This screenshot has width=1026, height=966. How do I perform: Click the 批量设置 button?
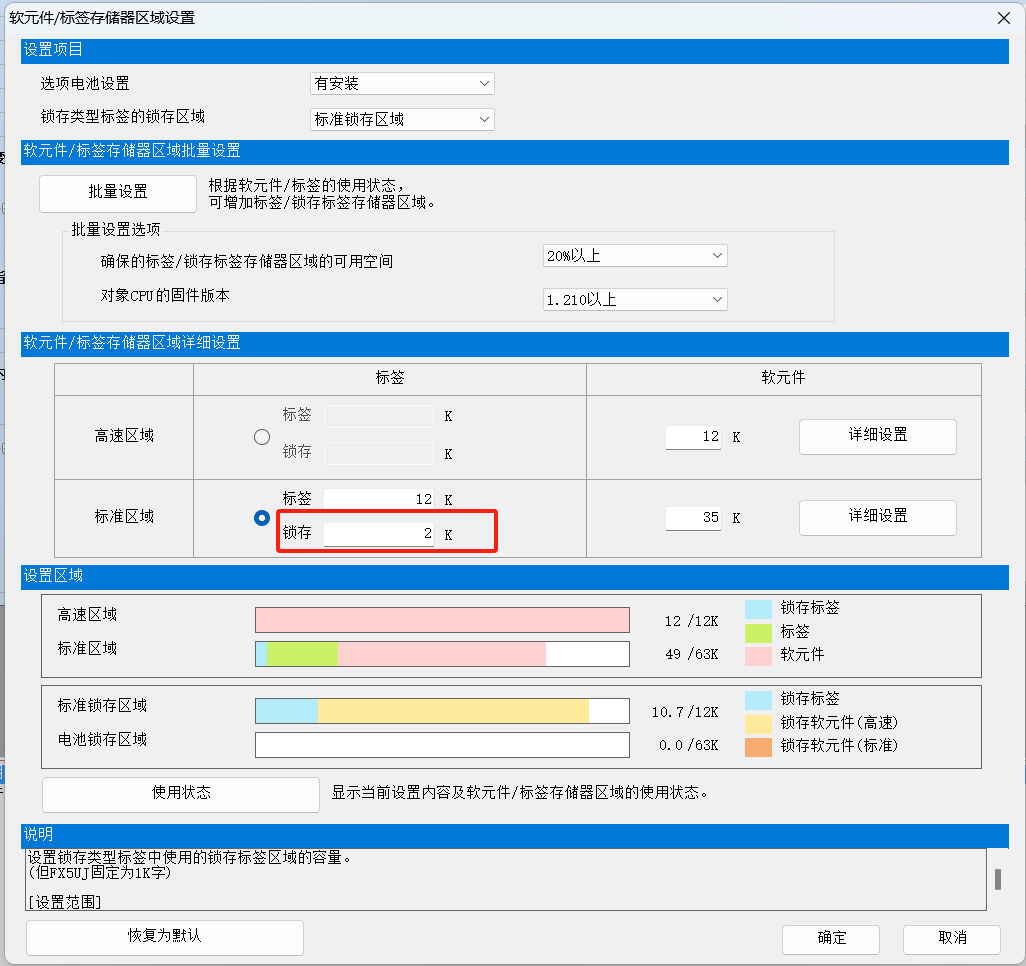coord(118,193)
